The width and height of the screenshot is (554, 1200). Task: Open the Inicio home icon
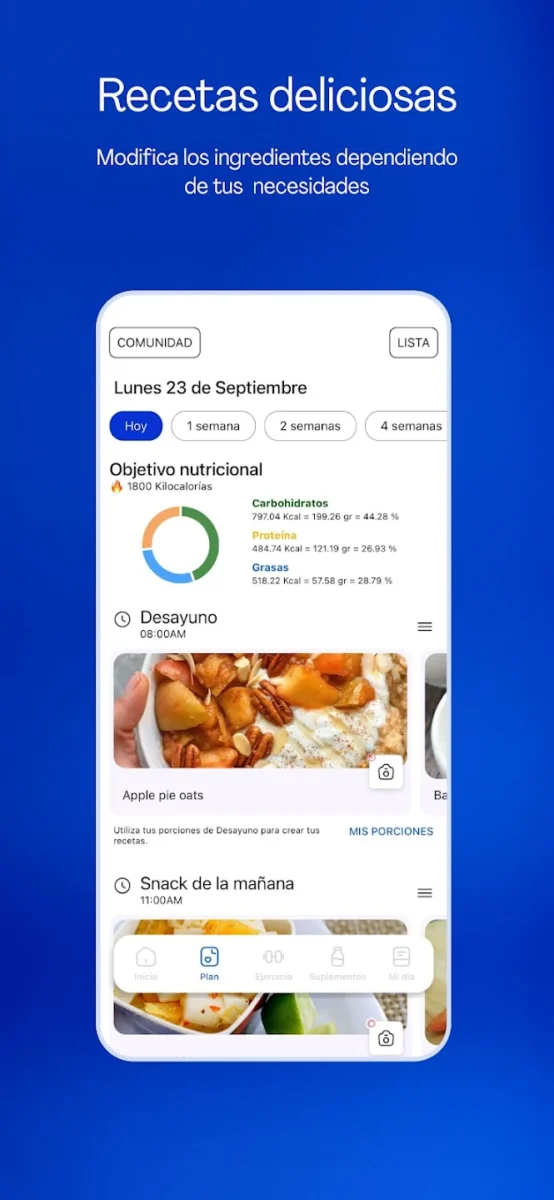point(146,956)
